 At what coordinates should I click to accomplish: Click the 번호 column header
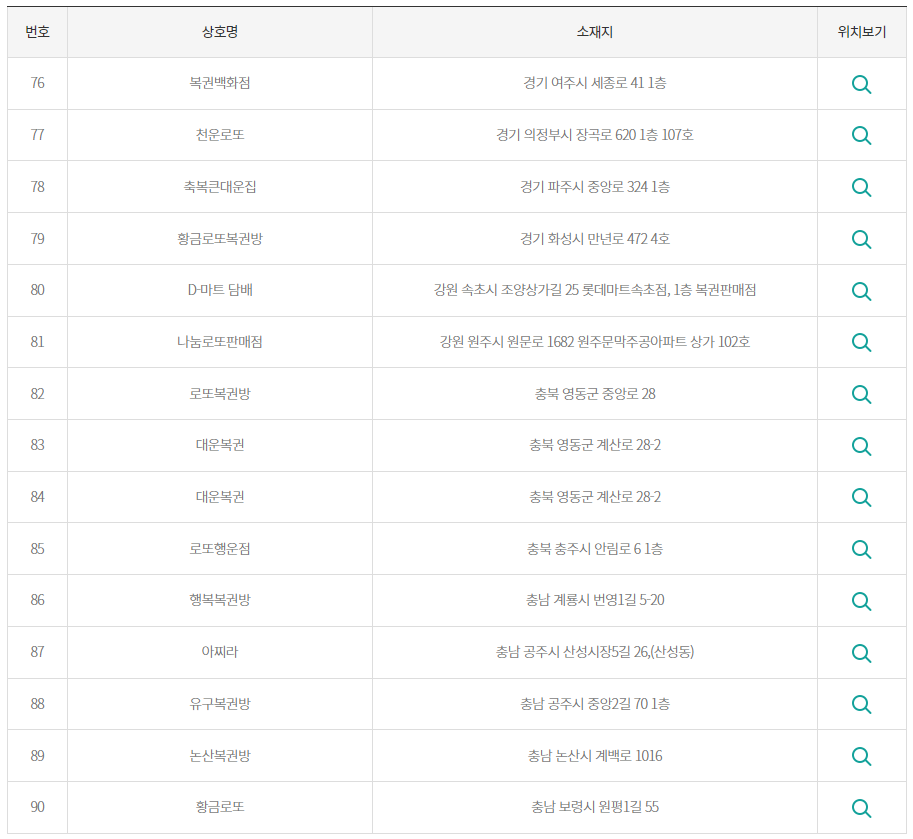37,32
